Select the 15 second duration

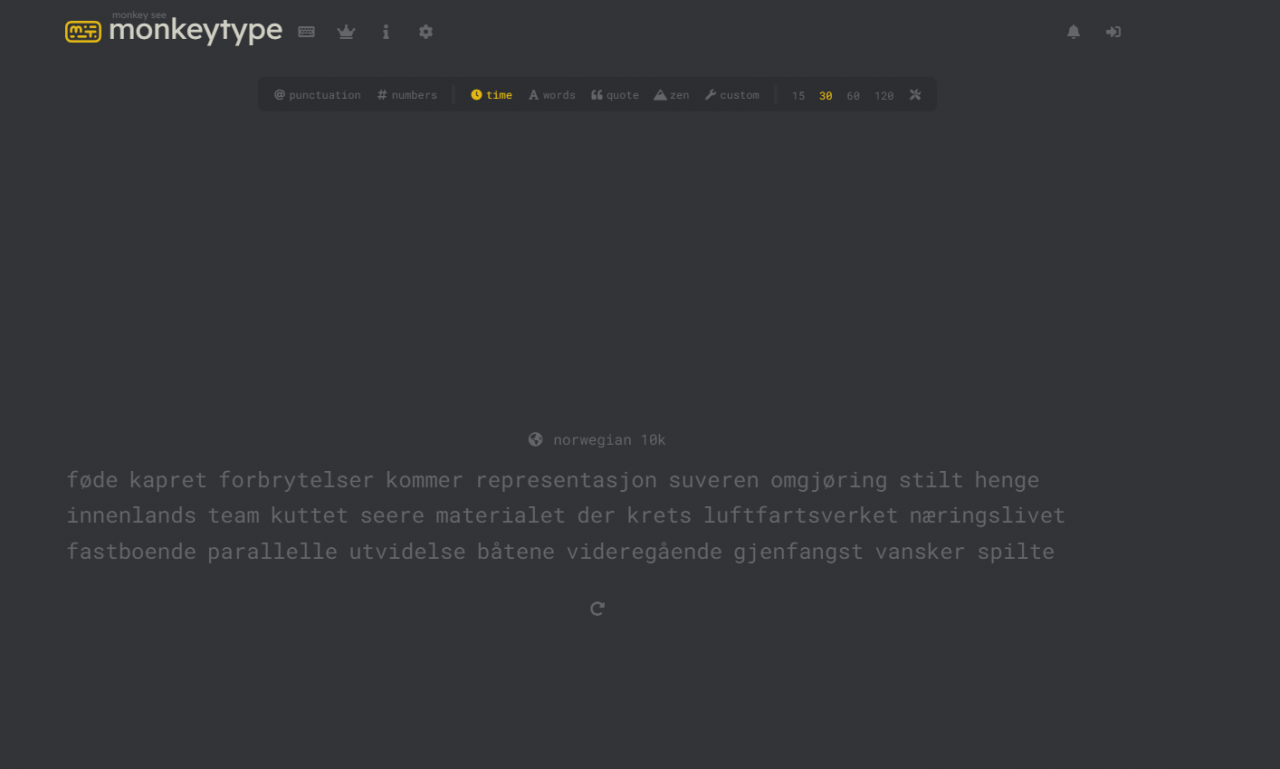[798, 94]
